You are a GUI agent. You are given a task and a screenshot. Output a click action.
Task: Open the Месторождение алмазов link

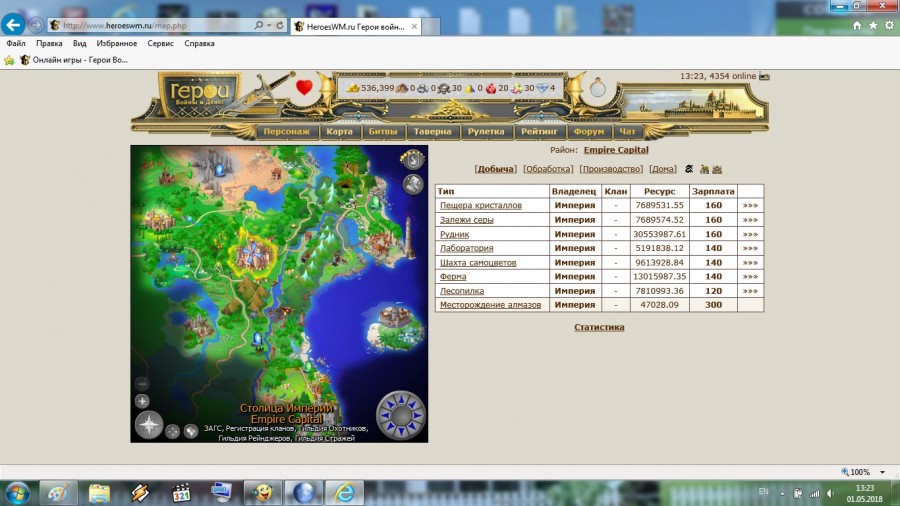[490, 305]
